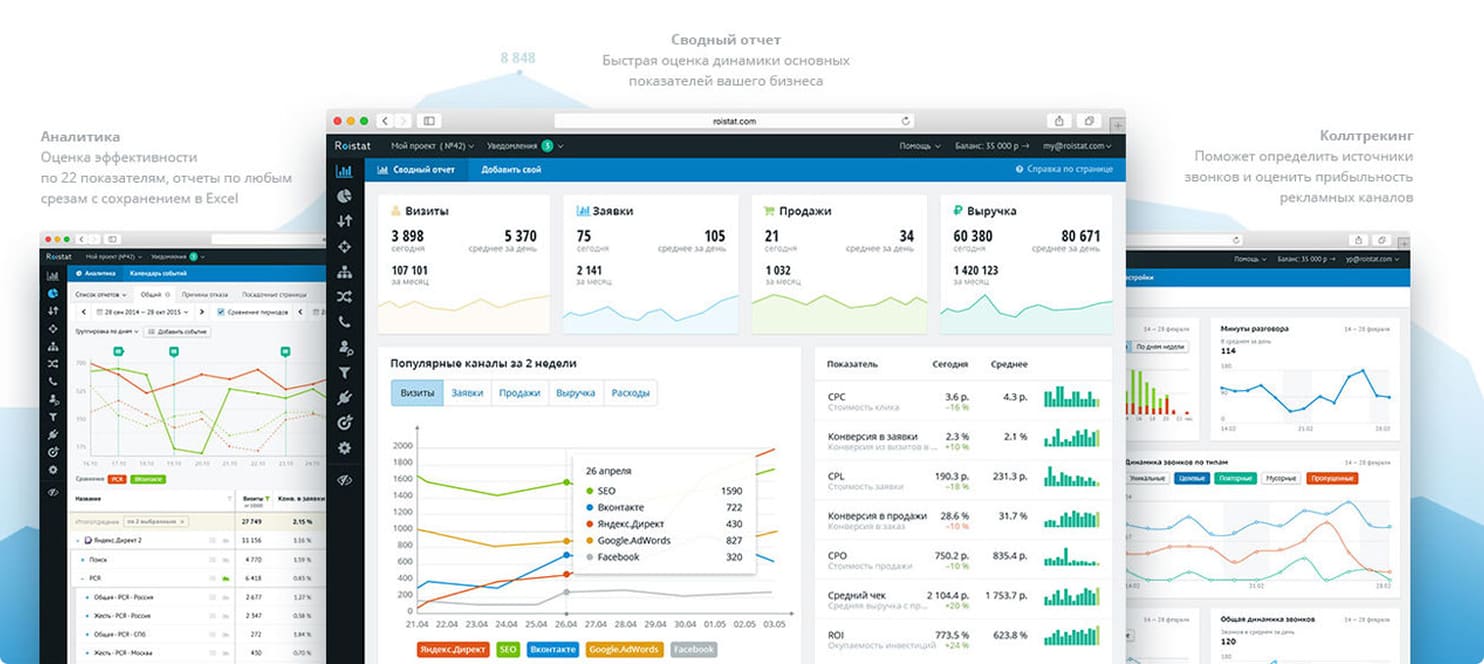This screenshot has width=1484, height=664.
Task: Open Группировка по дням dropdown in left window
Action: pos(108,330)
